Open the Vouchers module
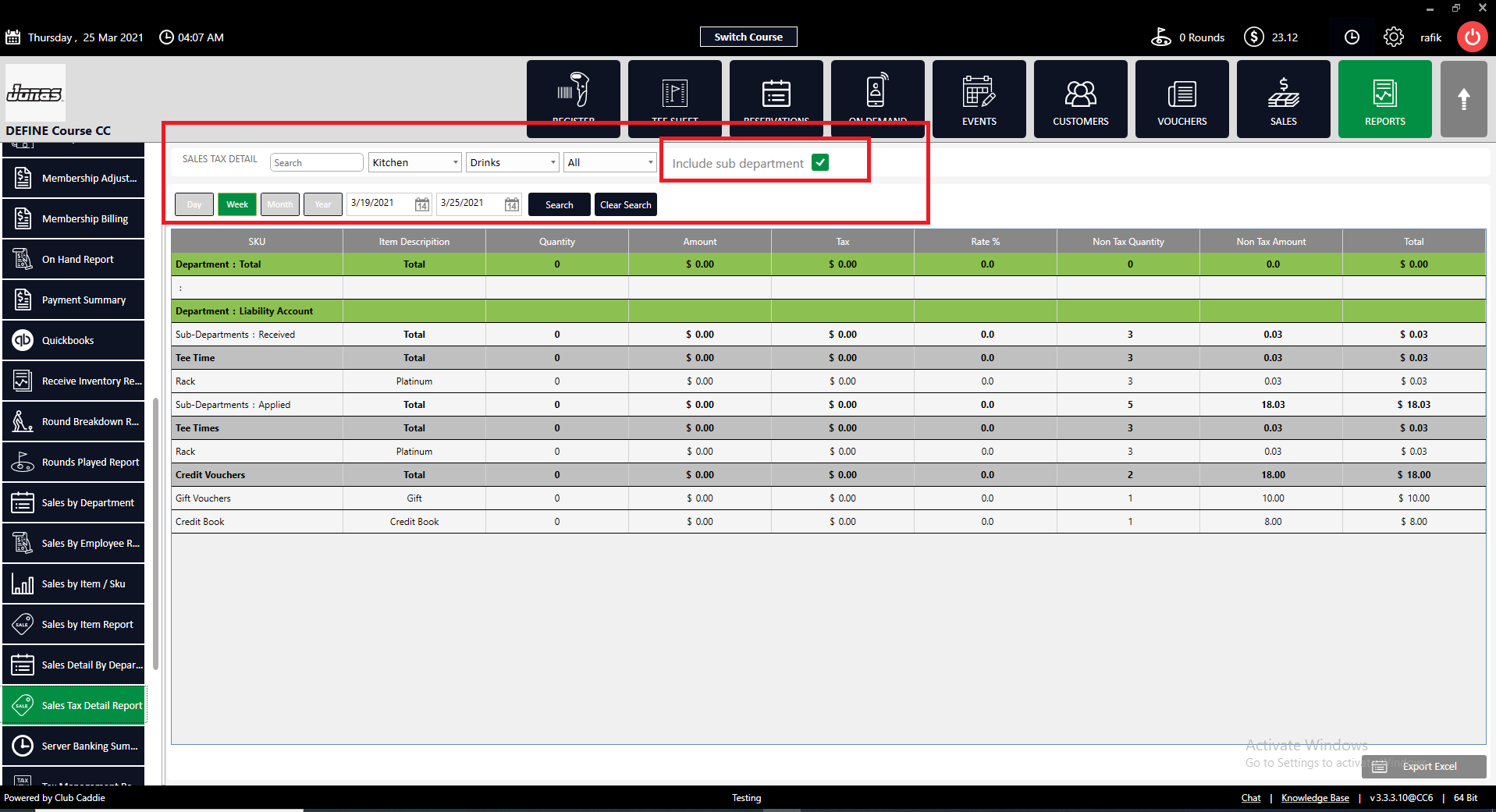This screenshot has width=1496, height=812. 1182,99
